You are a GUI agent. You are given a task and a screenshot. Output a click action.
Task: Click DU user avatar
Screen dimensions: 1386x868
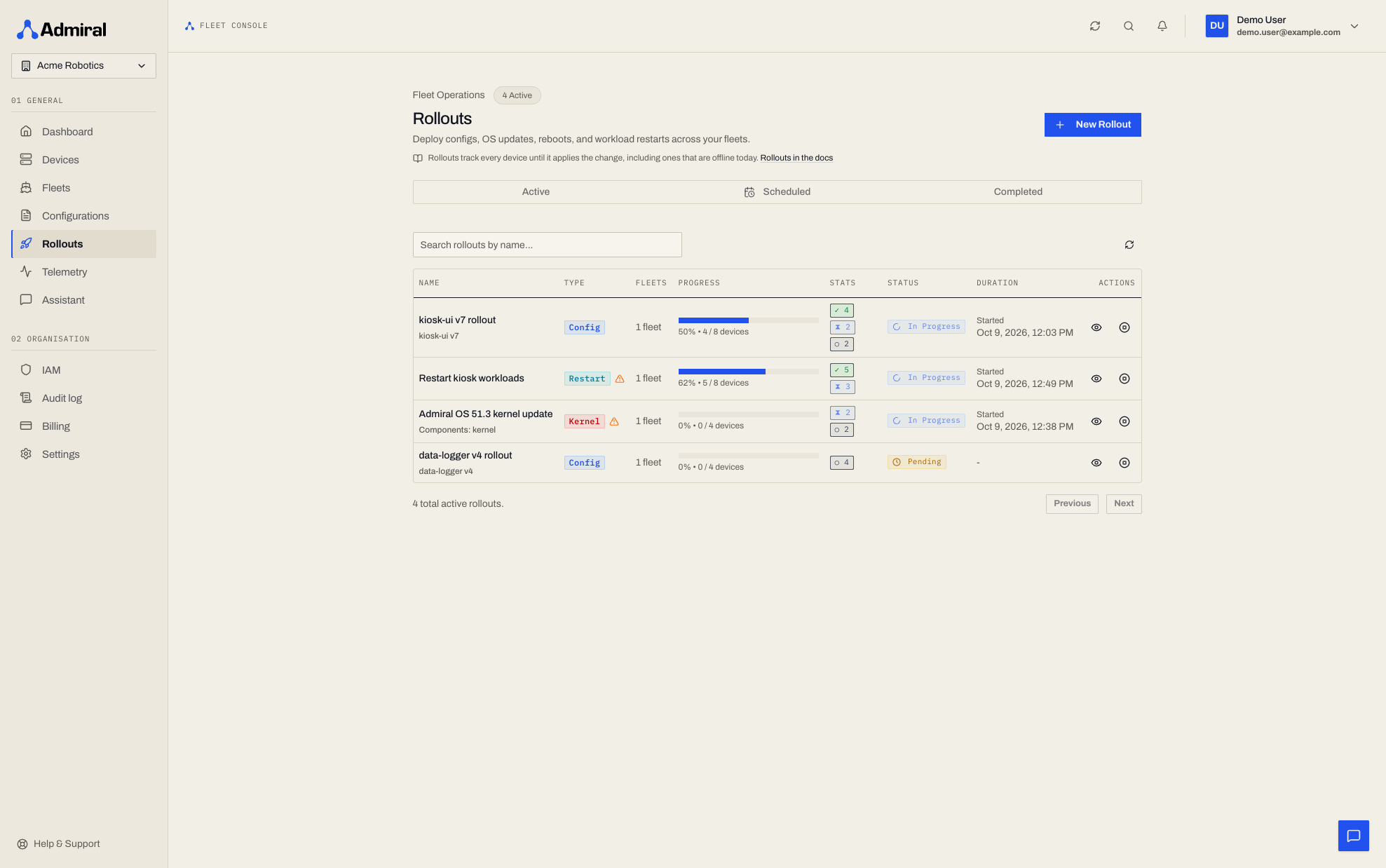tap(1217, 26)
